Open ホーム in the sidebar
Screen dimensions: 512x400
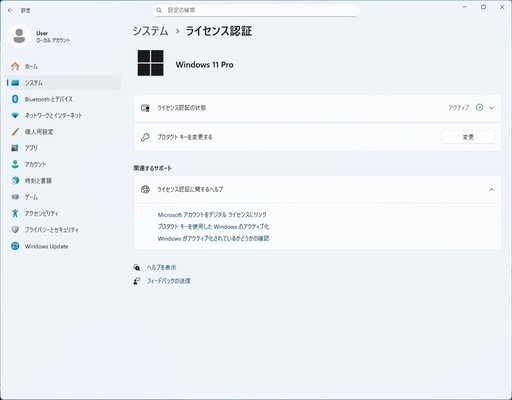pyautogui.click(x=64, y=66)
